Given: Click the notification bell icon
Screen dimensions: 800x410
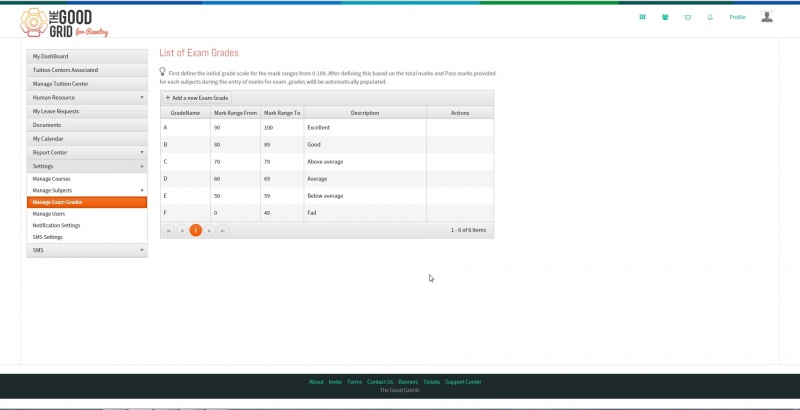Looking at the screenshot, I should pyautogui.click(x=710, y=17).
